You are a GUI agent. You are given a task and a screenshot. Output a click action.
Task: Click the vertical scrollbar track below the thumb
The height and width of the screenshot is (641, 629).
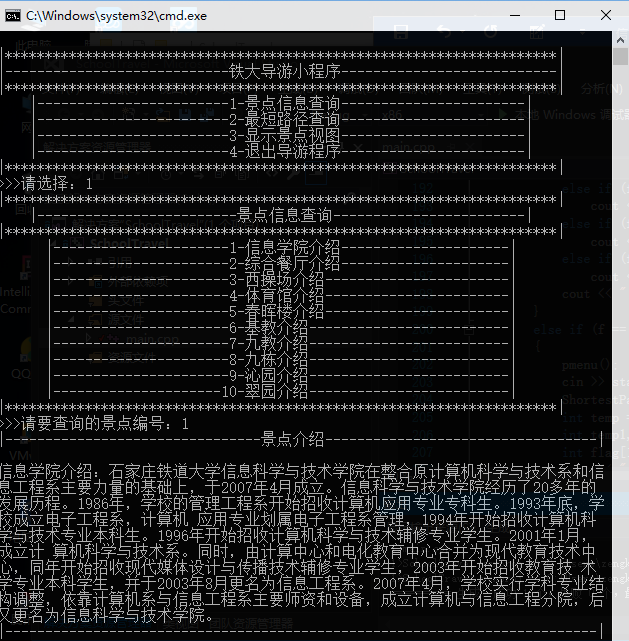tap(620, 352)
